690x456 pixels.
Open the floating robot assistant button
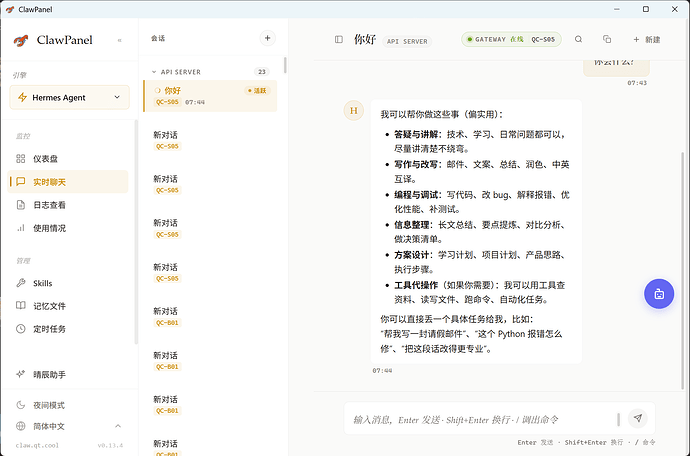point(659,294)
